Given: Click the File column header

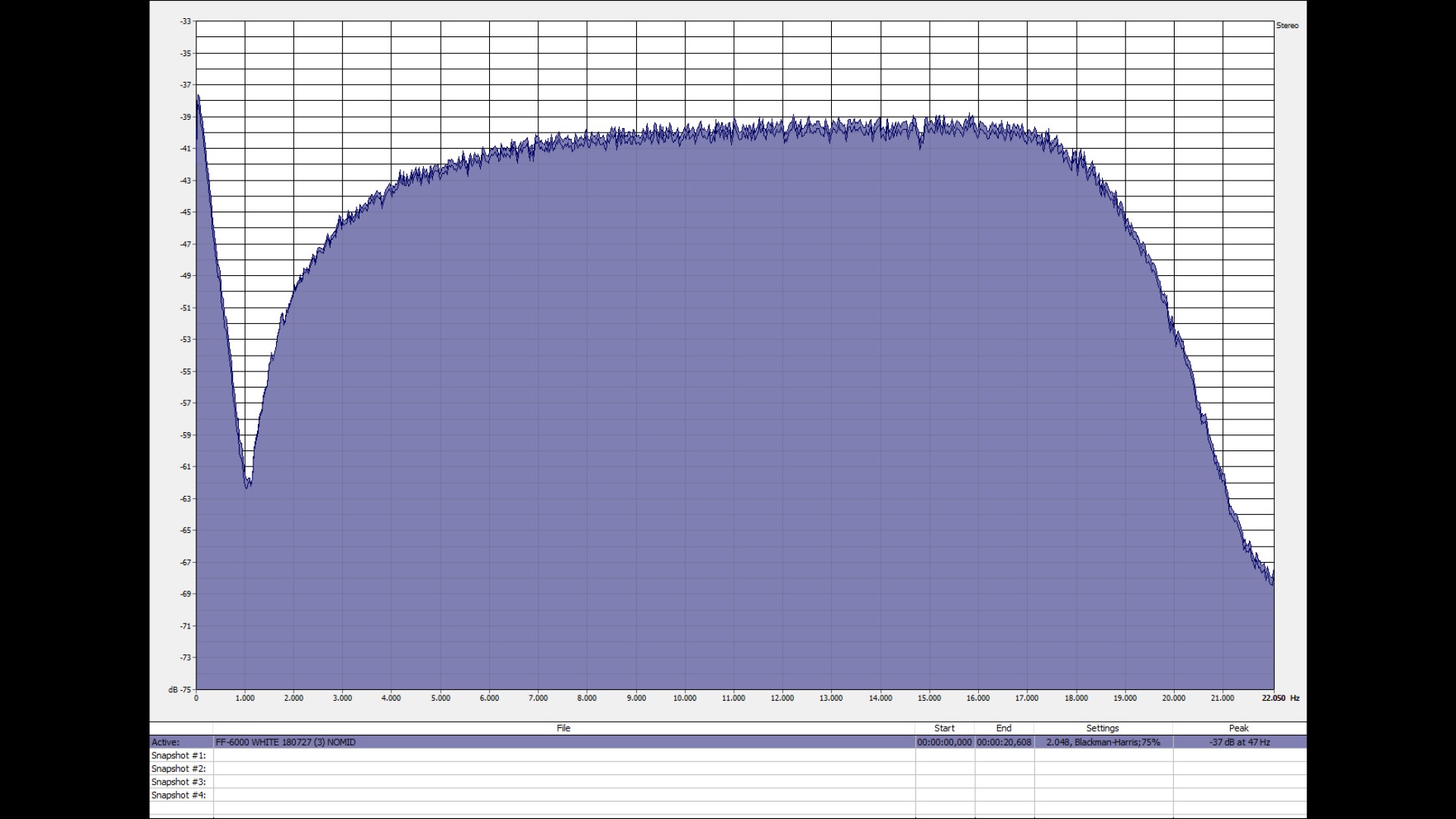Looking at the screenshot, I should click(563, 728).
